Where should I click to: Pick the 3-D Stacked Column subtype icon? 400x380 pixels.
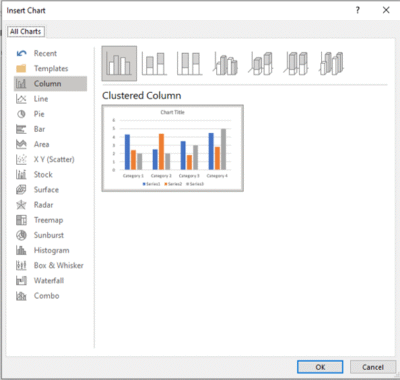[x=260, y=63]
